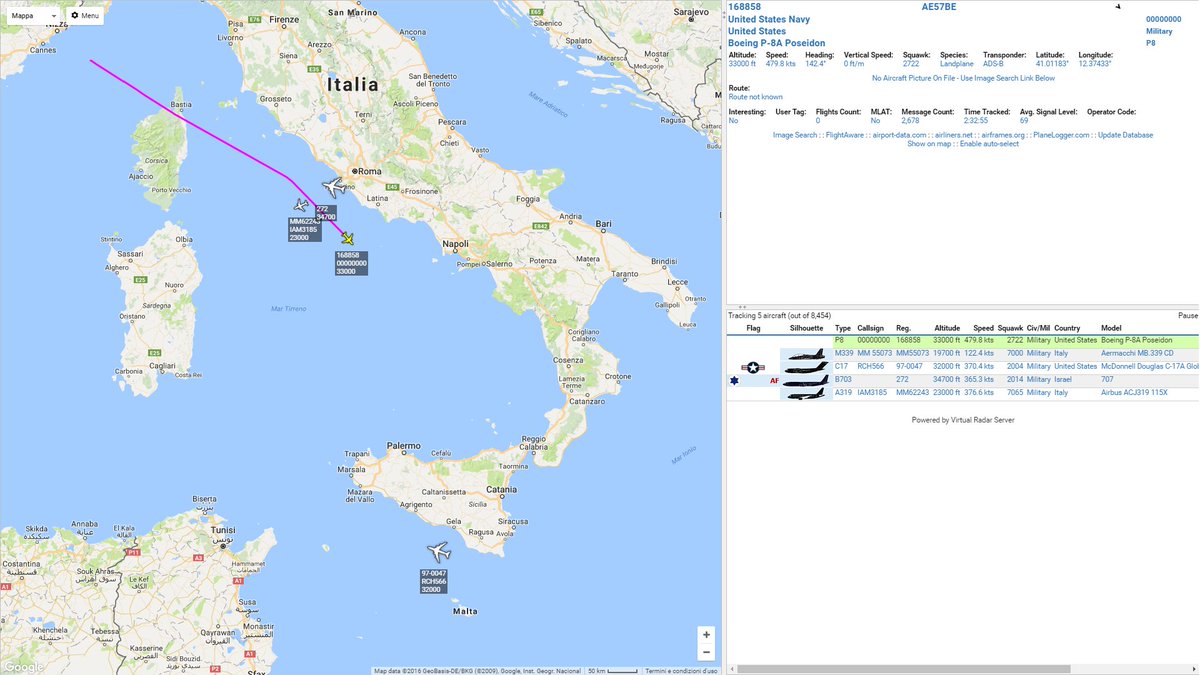Select the McDonnell Douglas C-17A row
This screenshot has height=675, width=1200.
point(963,367)
